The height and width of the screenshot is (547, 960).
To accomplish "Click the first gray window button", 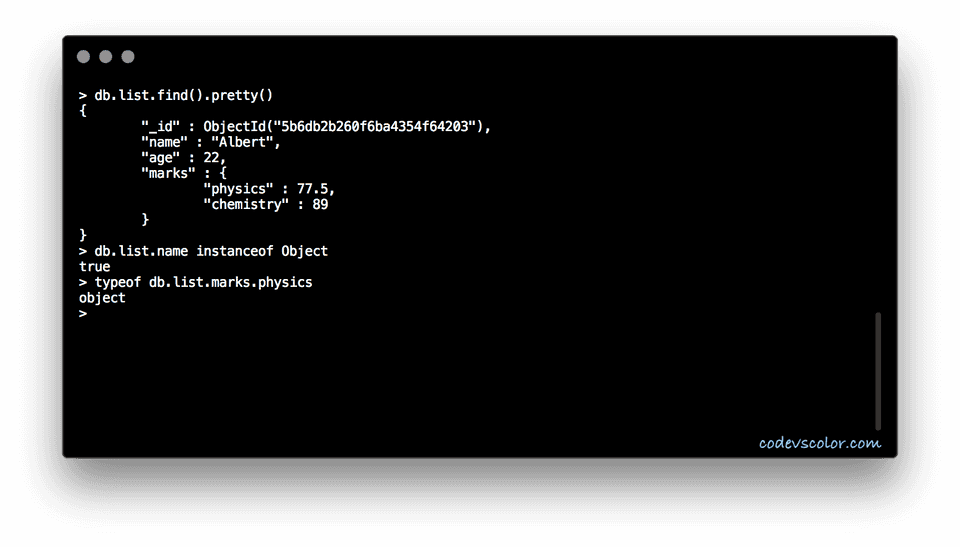I will (x=83, y=57).
